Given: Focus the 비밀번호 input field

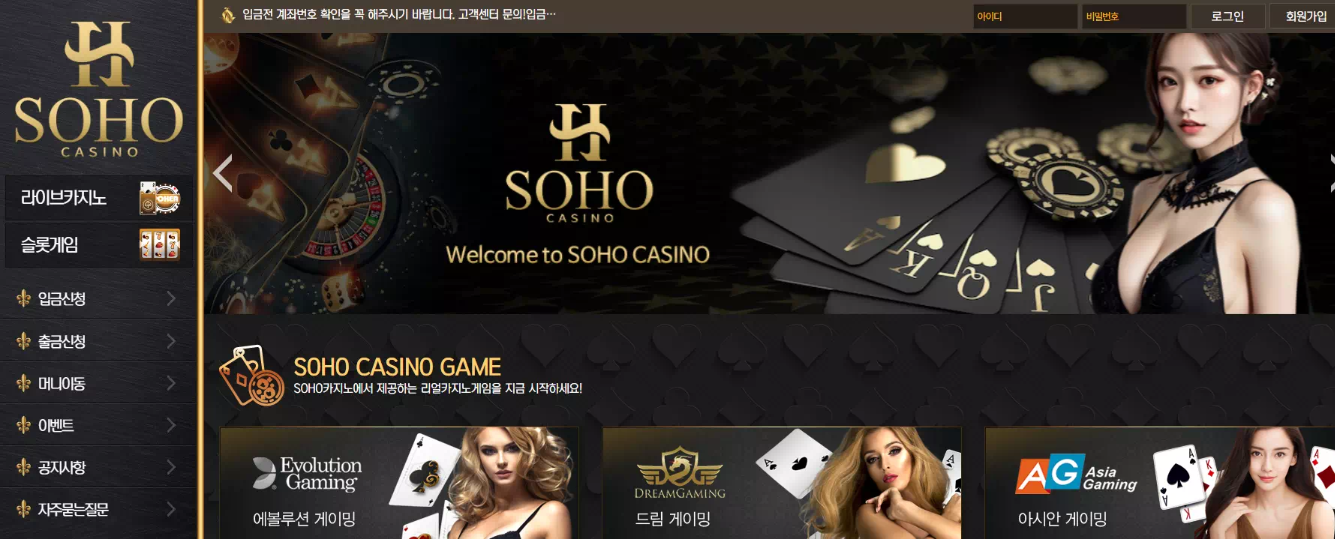Looking at the screenshot, I should click(1134, 17).
